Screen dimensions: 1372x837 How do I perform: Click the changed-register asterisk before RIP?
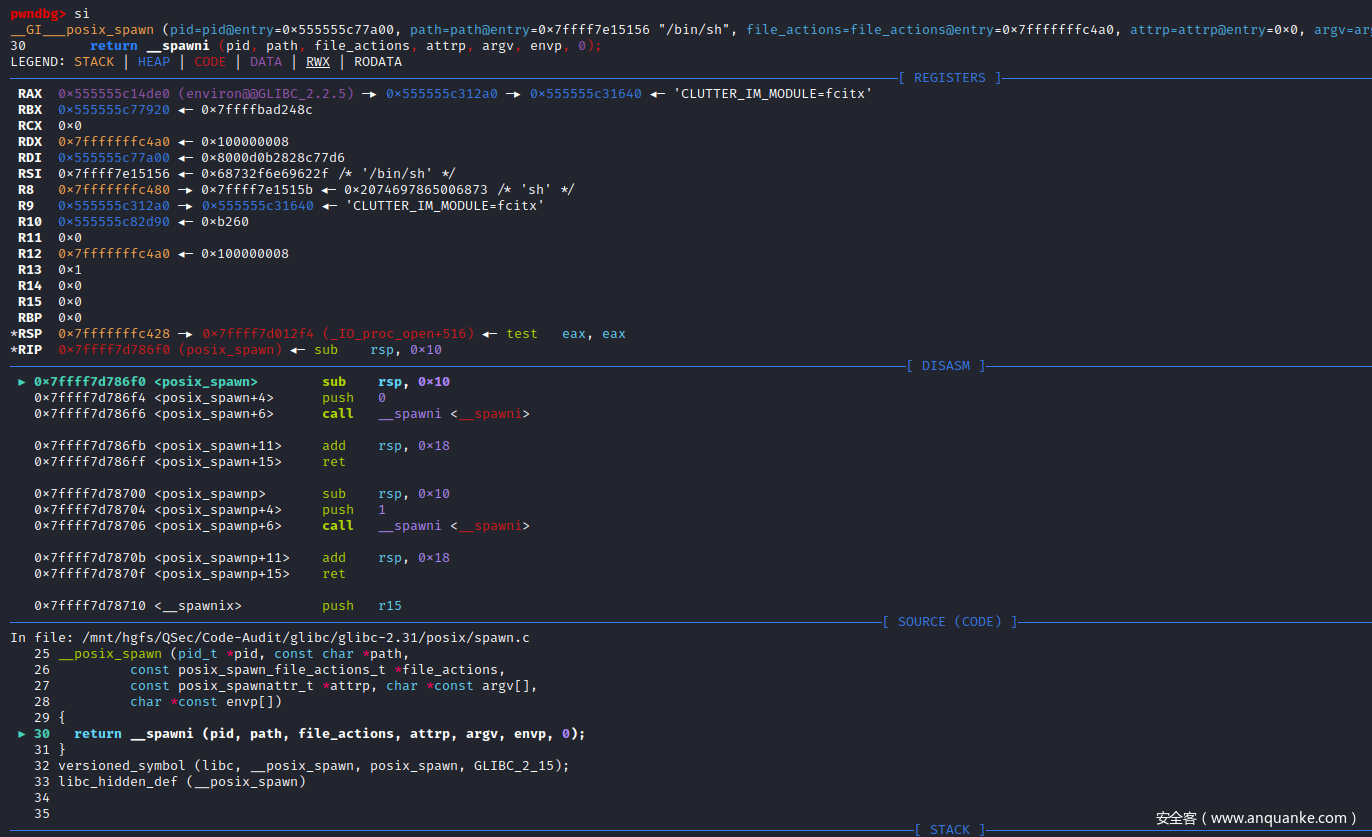pos(13,350)
